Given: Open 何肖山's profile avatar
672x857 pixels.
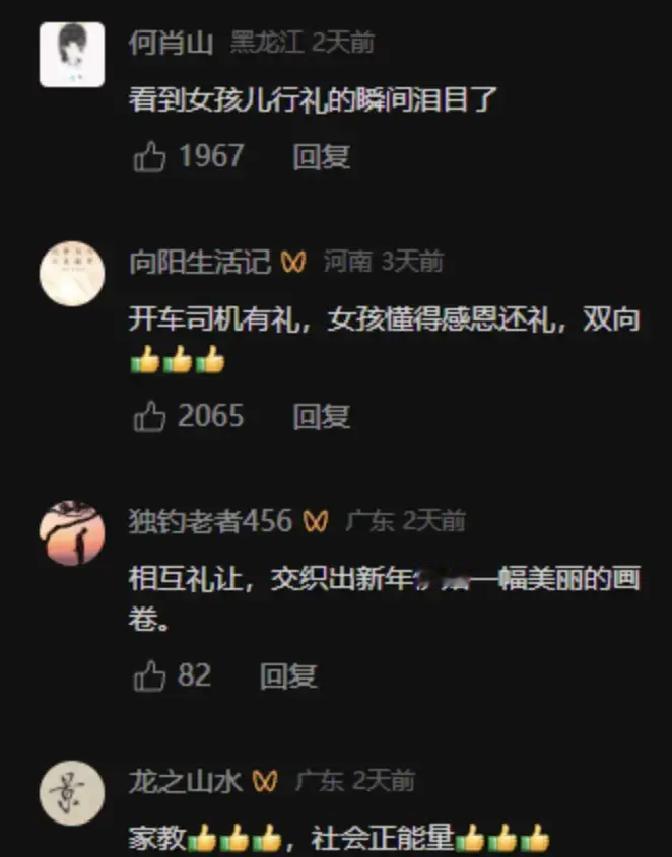Looking at the screenshot, I should (x=73, y=54).
